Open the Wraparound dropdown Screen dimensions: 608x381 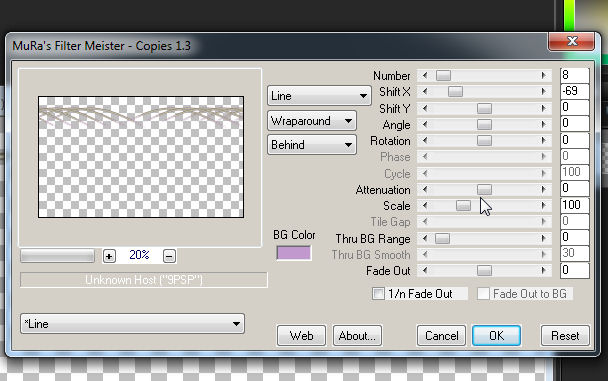(x=312, y=121)
